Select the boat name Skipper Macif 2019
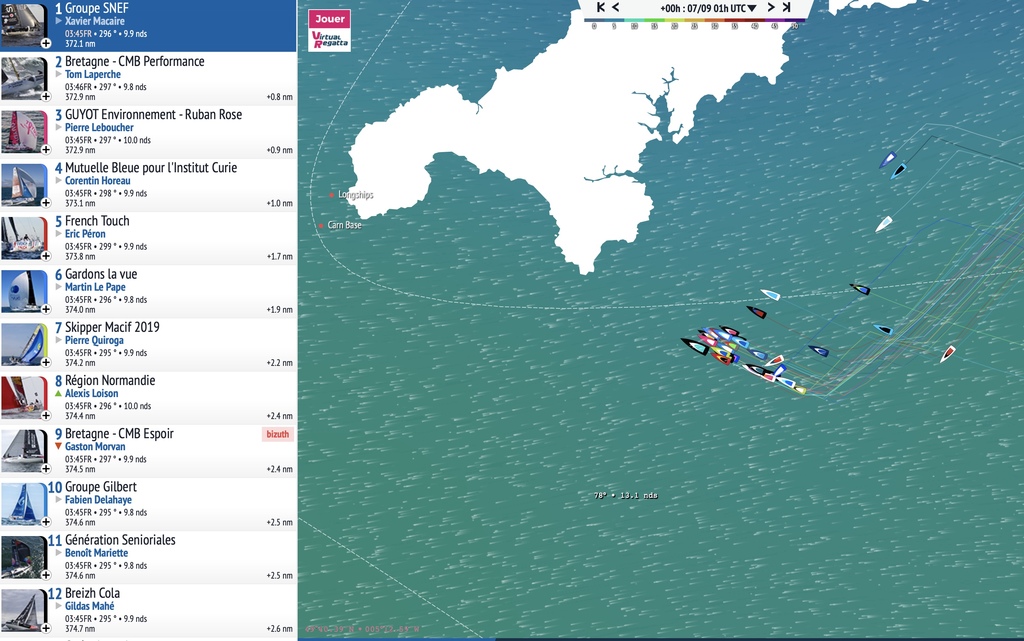Viewport: 1024px width, 641px height. point(112,327)
